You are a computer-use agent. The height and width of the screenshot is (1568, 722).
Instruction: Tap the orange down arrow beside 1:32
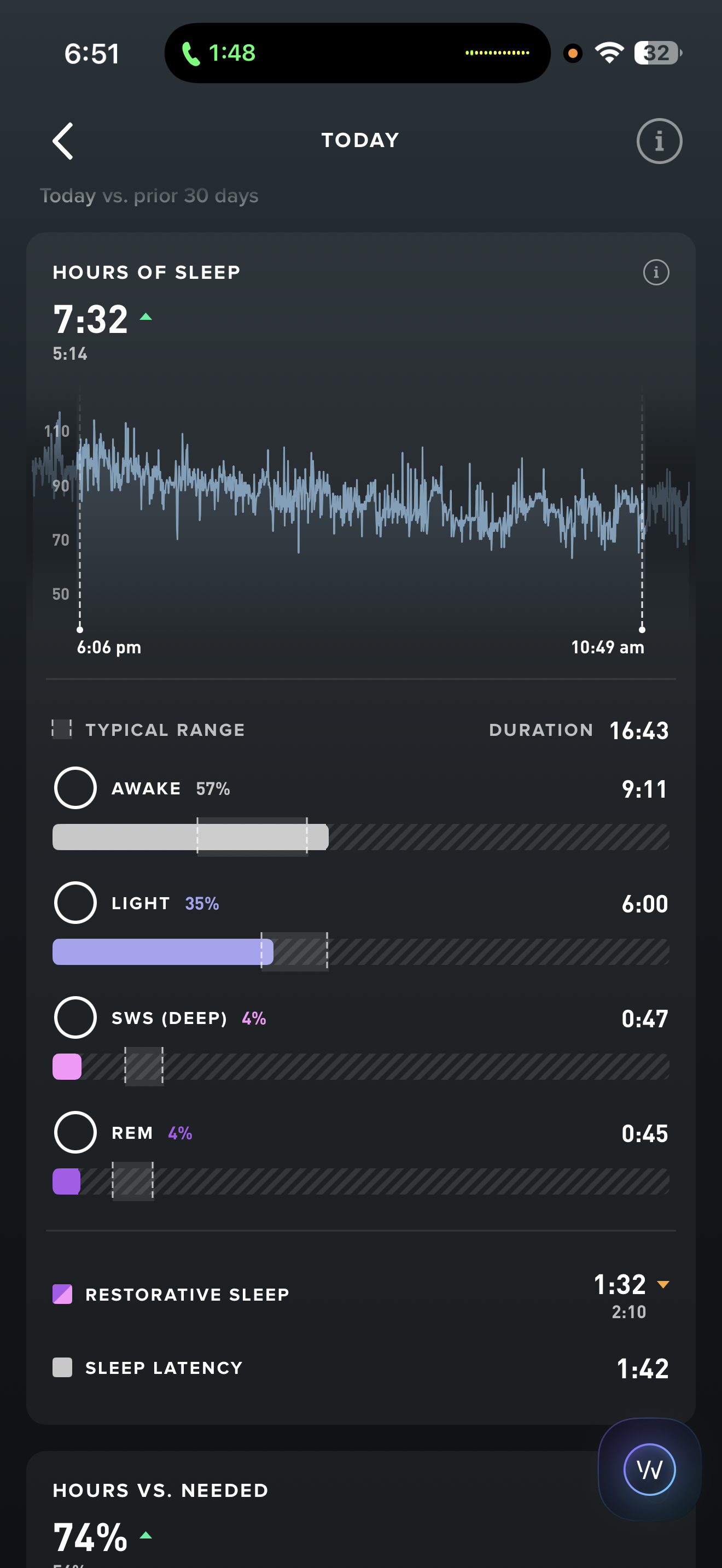(x=663, y=1284)
